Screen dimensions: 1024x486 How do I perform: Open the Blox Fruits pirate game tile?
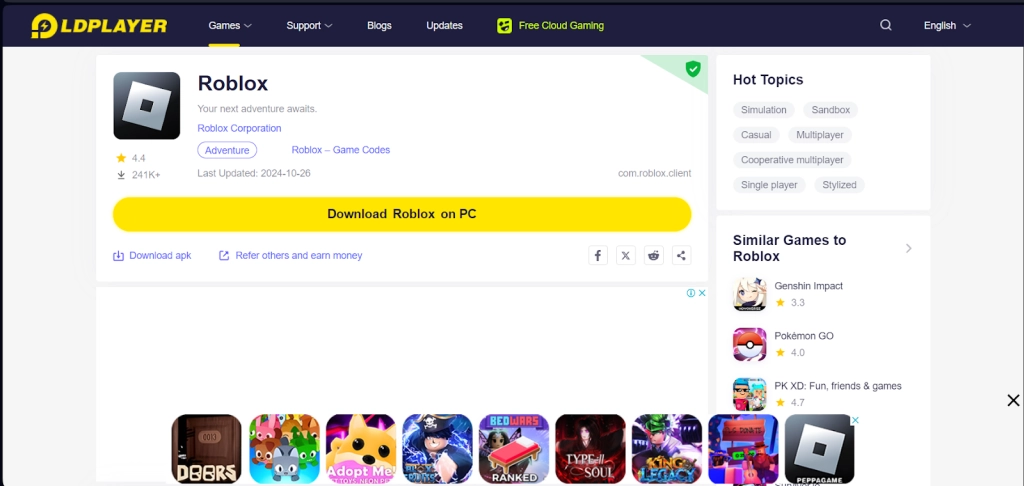[438, 449]
